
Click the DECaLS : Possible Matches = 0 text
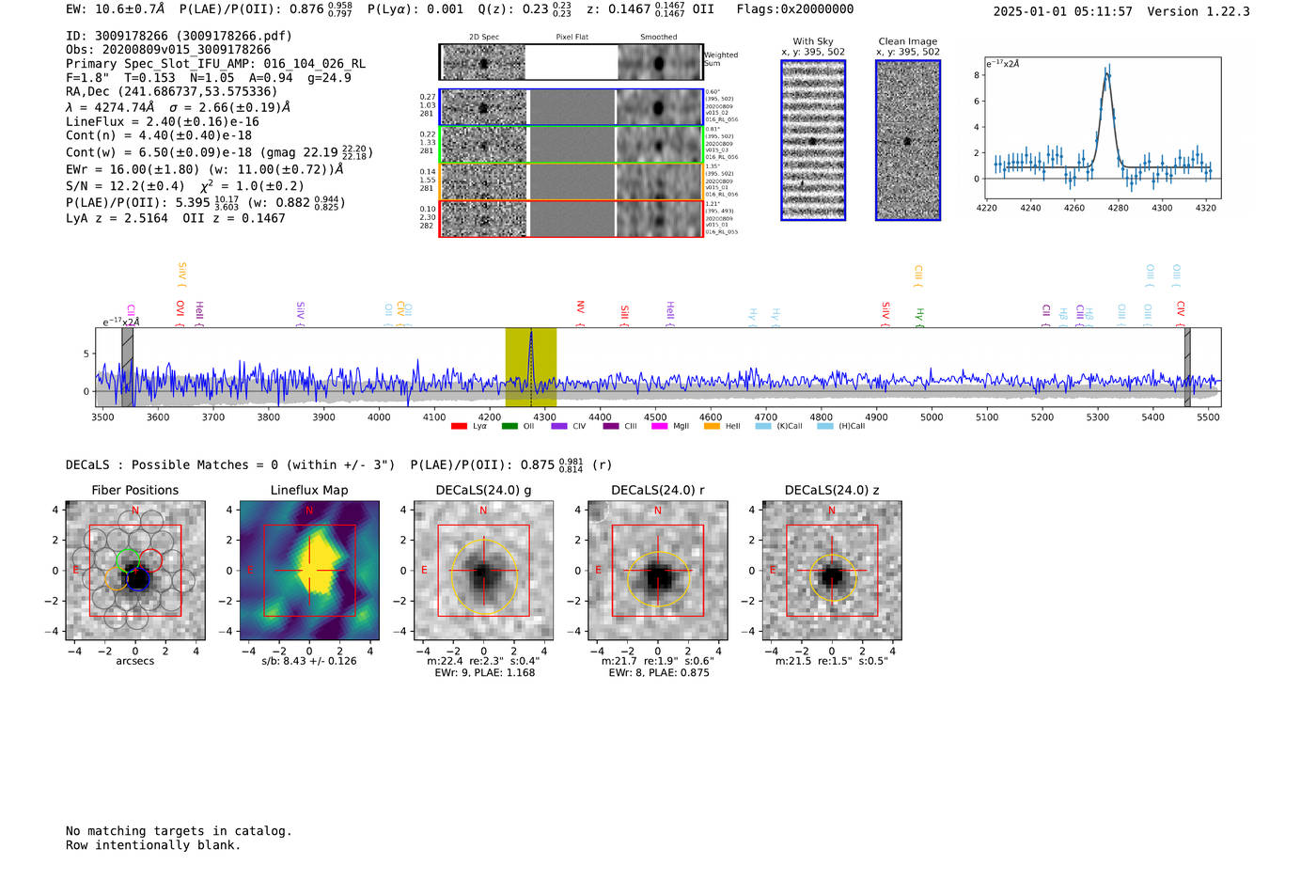pyautogui.click(x=230, y=464)
